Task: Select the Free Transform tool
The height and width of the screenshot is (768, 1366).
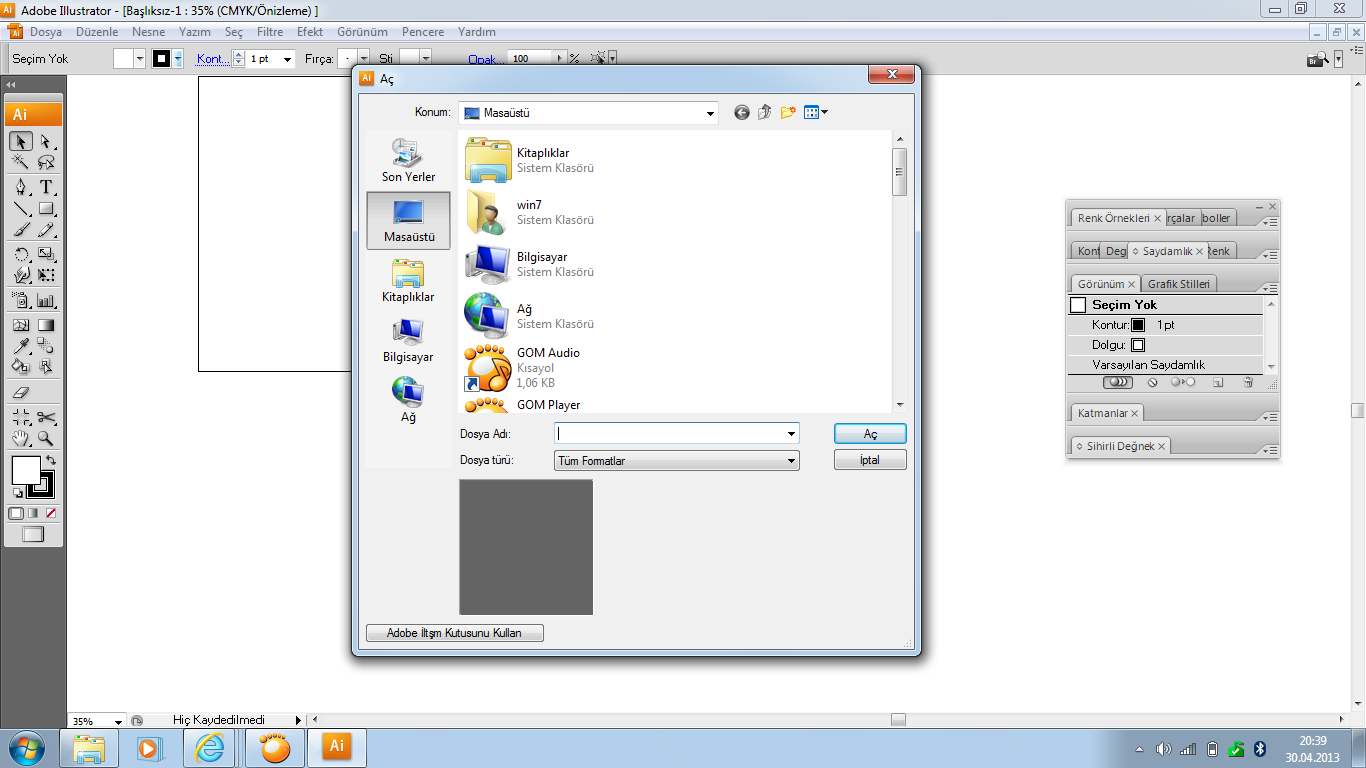Action: coord(46,275)
